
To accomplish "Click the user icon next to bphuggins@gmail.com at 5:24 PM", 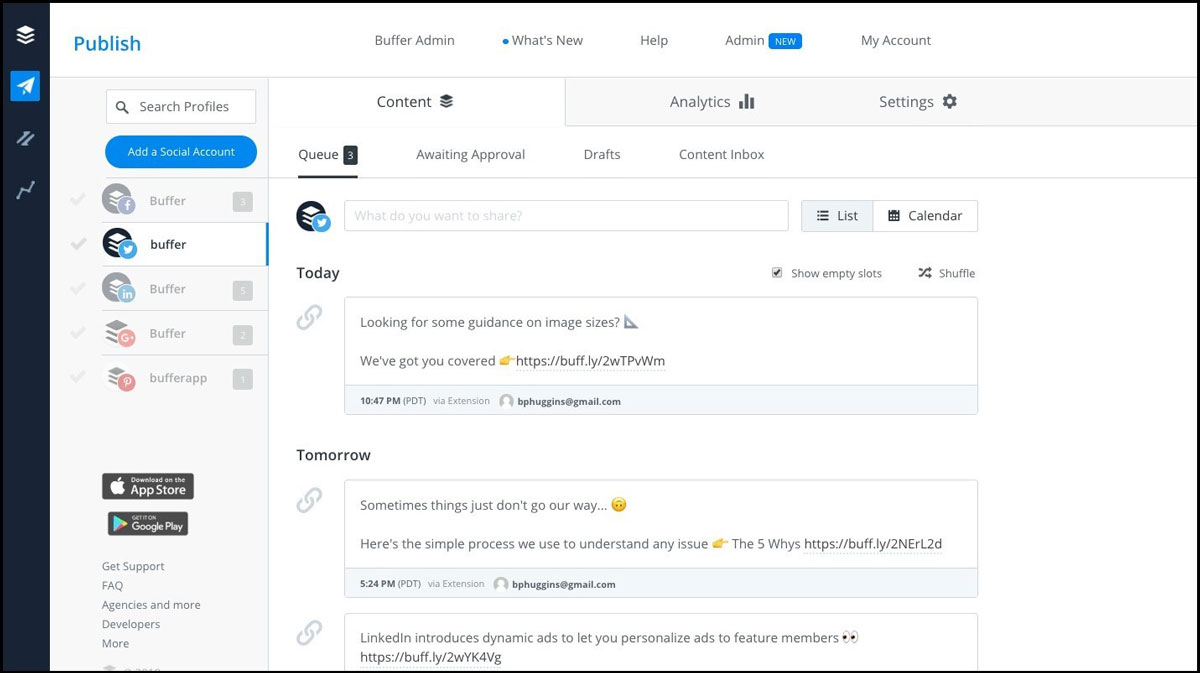I will tap(501, 584).
